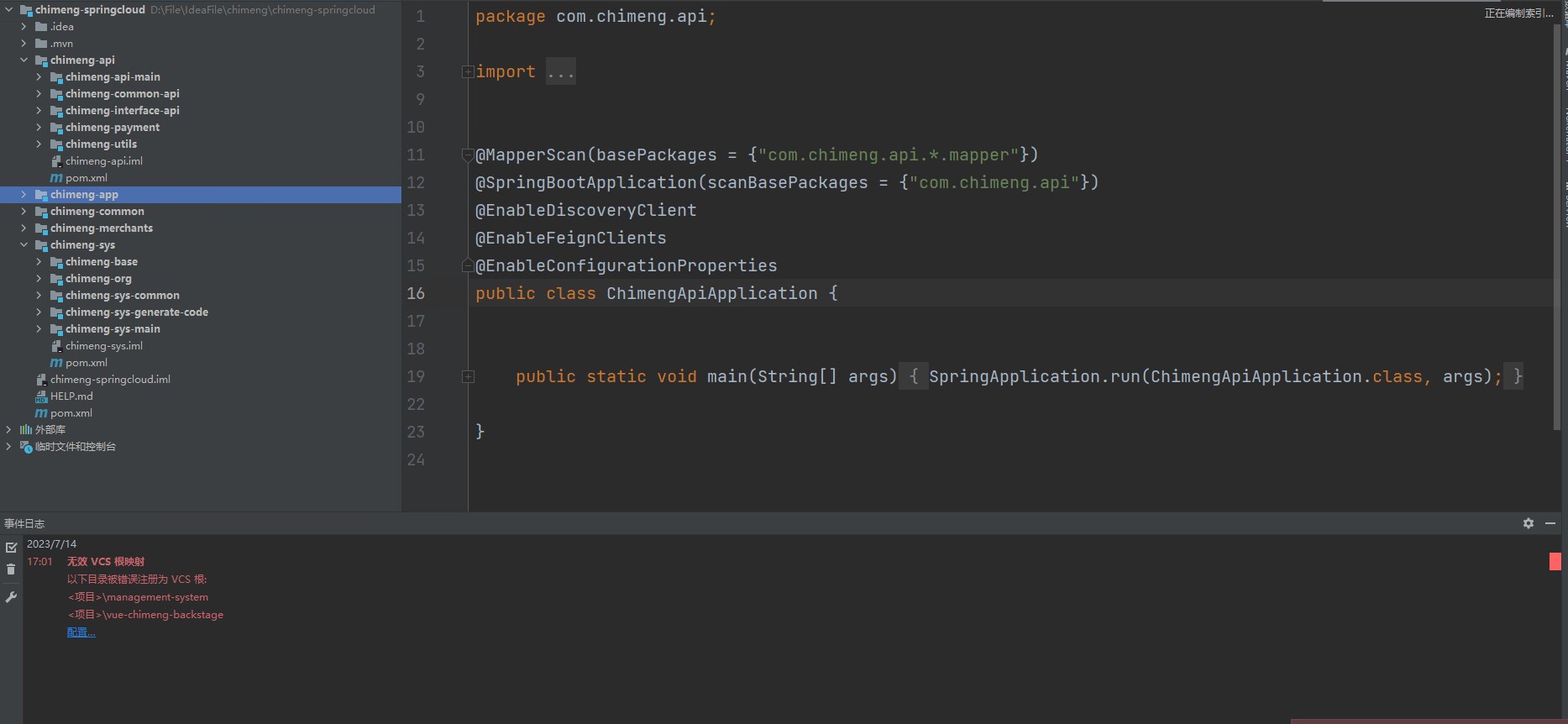Viewport: 1568px width, 724px height.
Task: Collapse the chimeng-api module
Action: pos(24,60)
